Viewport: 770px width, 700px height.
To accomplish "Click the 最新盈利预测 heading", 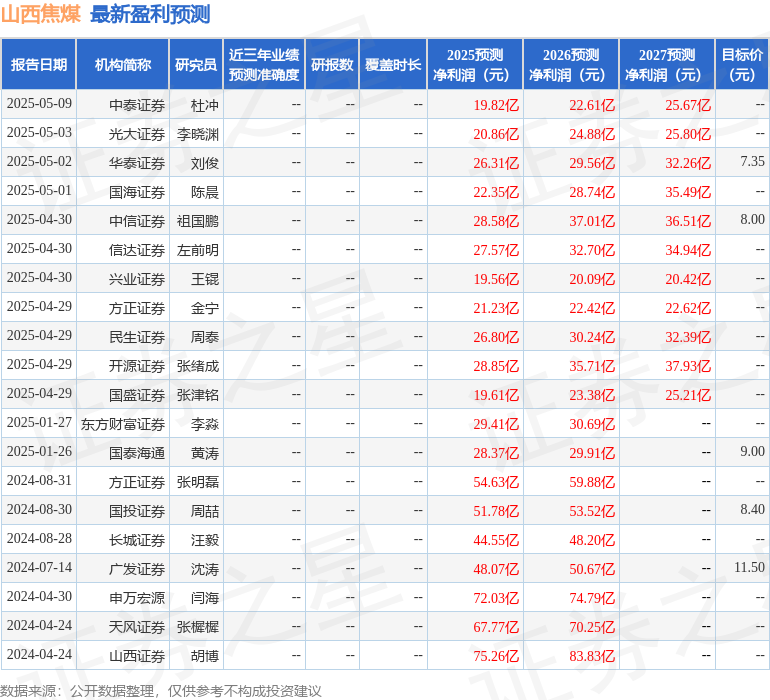I will point(150,14).
